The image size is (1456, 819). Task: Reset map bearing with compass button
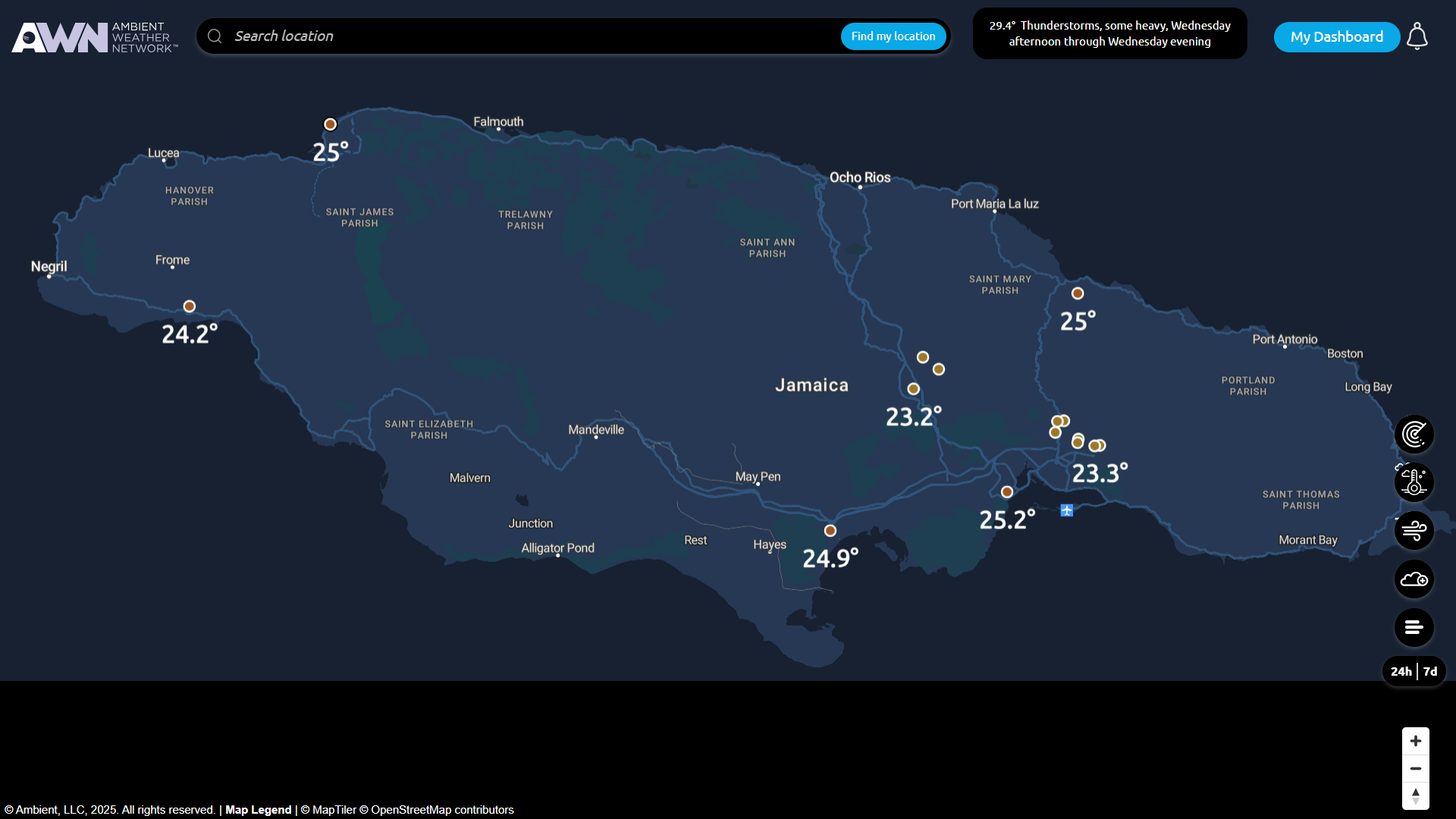click(1415, 796)
